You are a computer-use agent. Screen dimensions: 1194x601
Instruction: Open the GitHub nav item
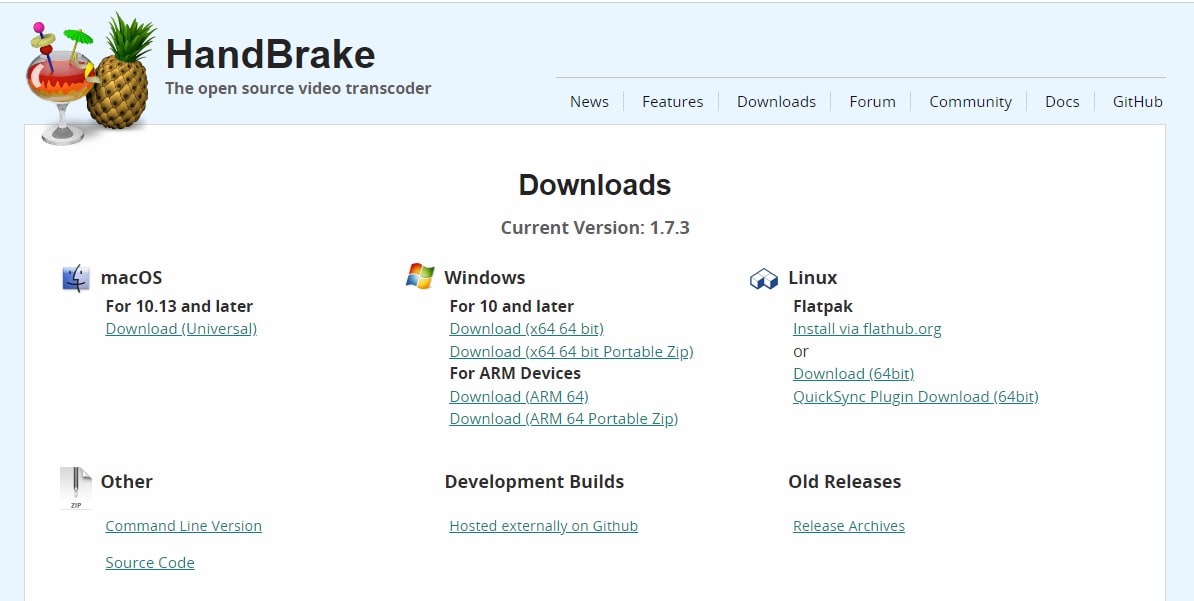(1138, 101)
